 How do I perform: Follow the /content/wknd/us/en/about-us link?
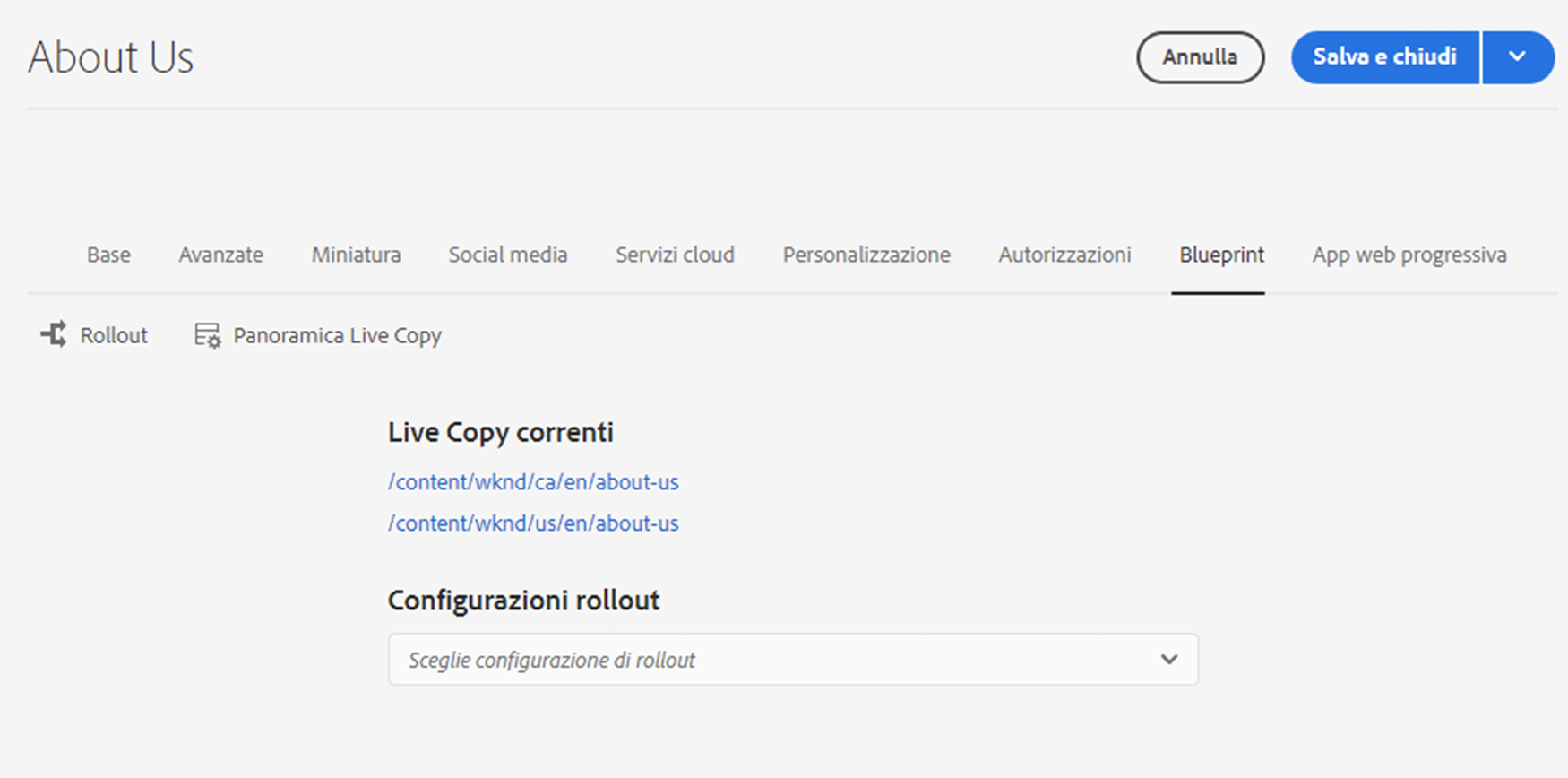[x=533, y=523]
